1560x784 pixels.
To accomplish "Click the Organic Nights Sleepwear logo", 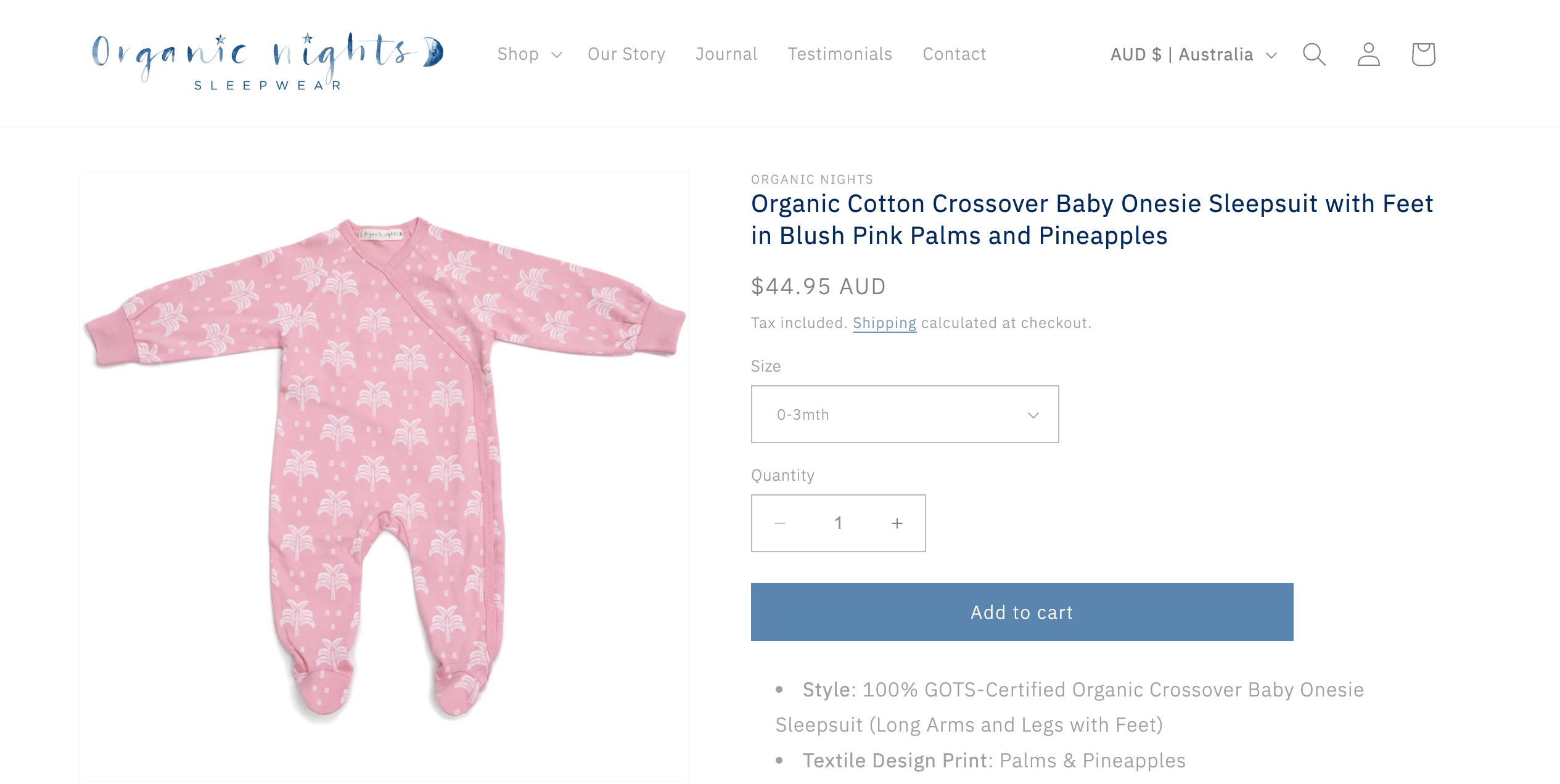I will pos(267,60).
